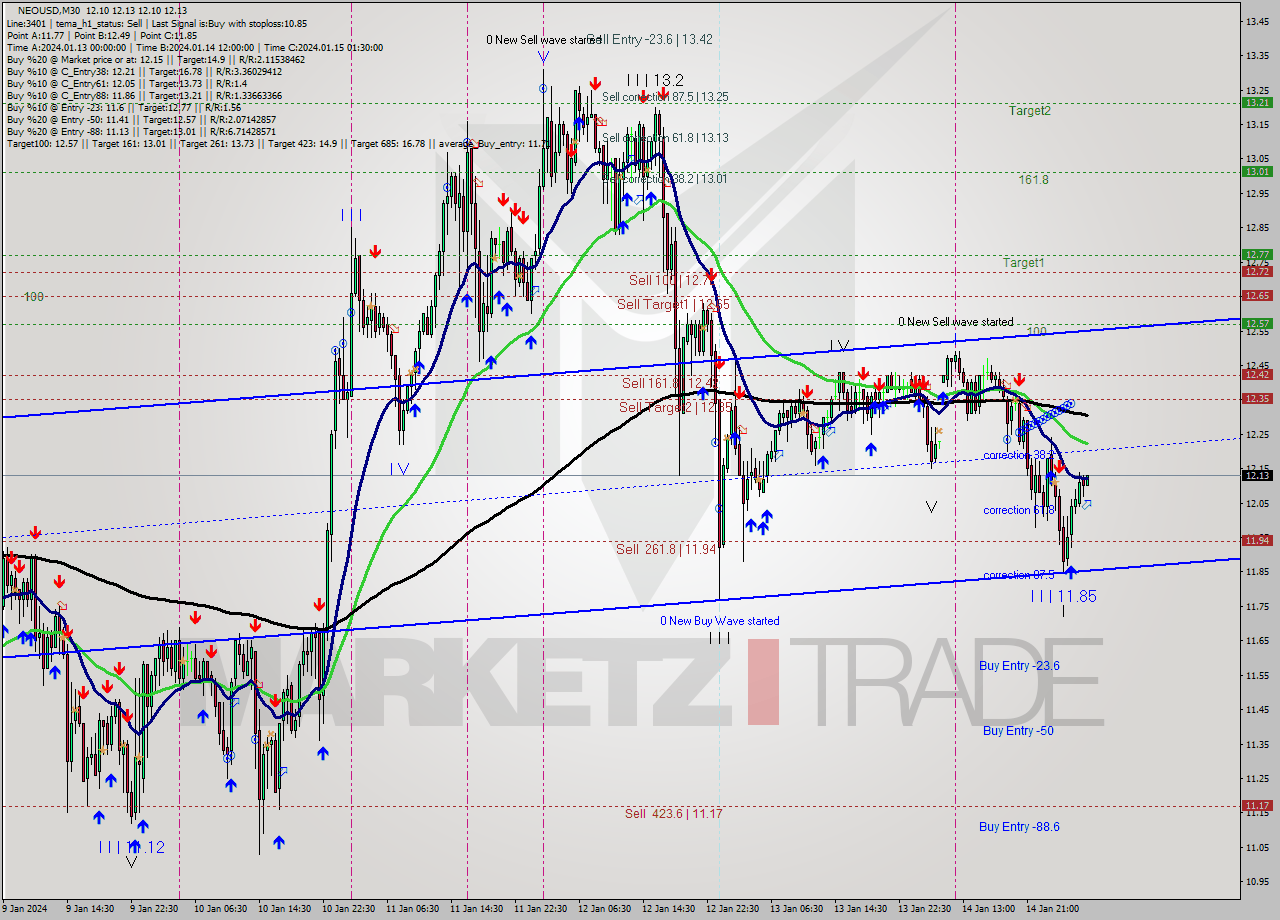Select the '13 Jan 06:30' time axis label
Screen dimensions: 1280x920
[796, 909]
